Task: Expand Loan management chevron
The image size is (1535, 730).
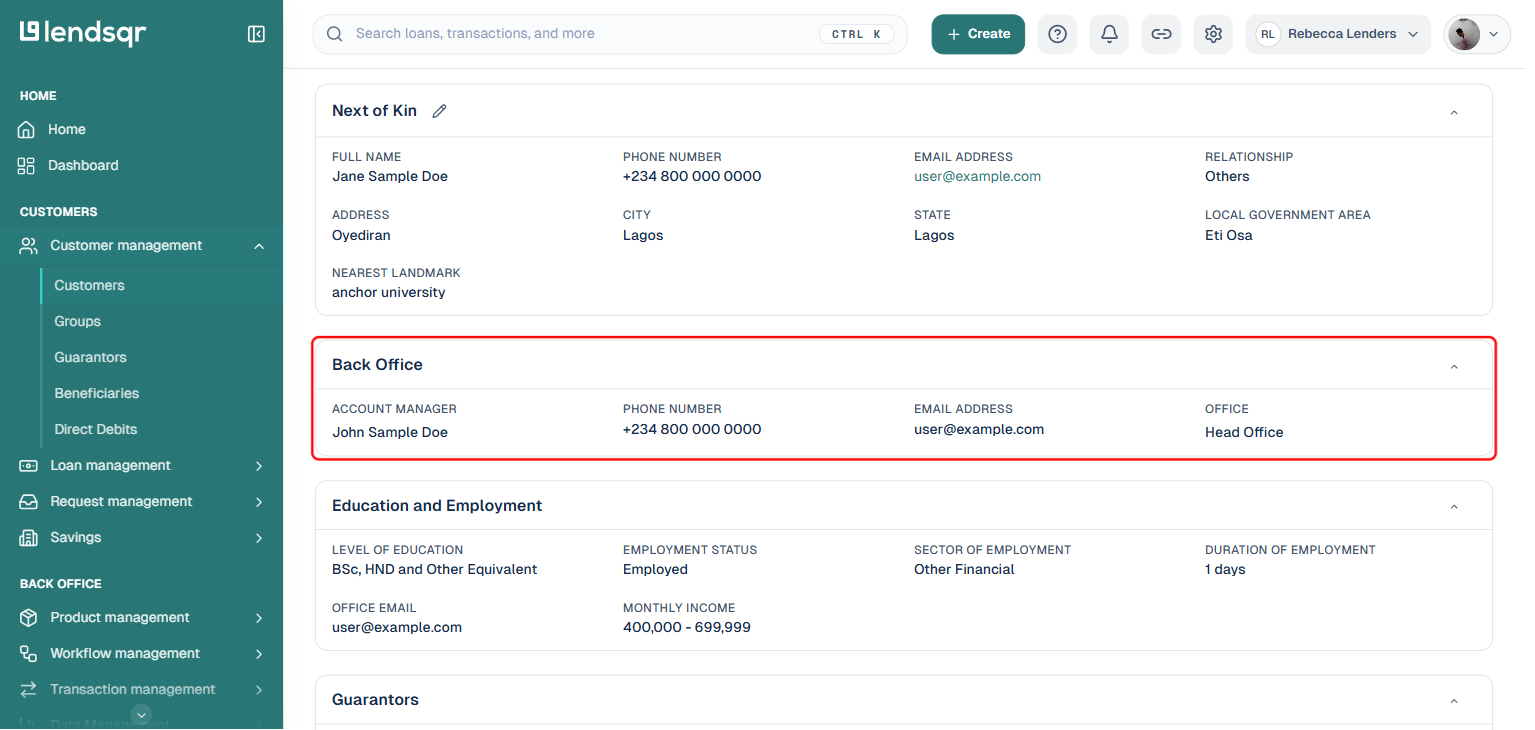Action: coord(259,466)
